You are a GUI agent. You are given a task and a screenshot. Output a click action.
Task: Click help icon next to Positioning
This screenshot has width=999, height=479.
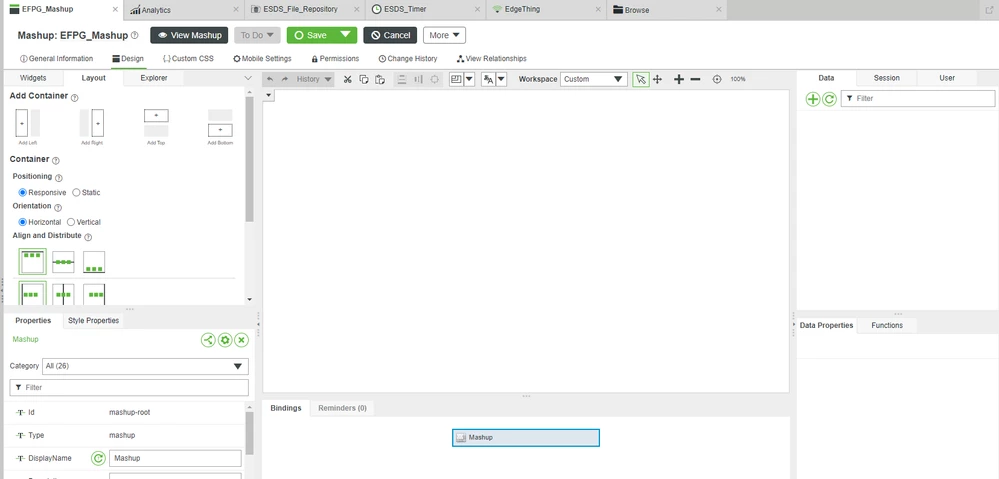tap(59, 178)
